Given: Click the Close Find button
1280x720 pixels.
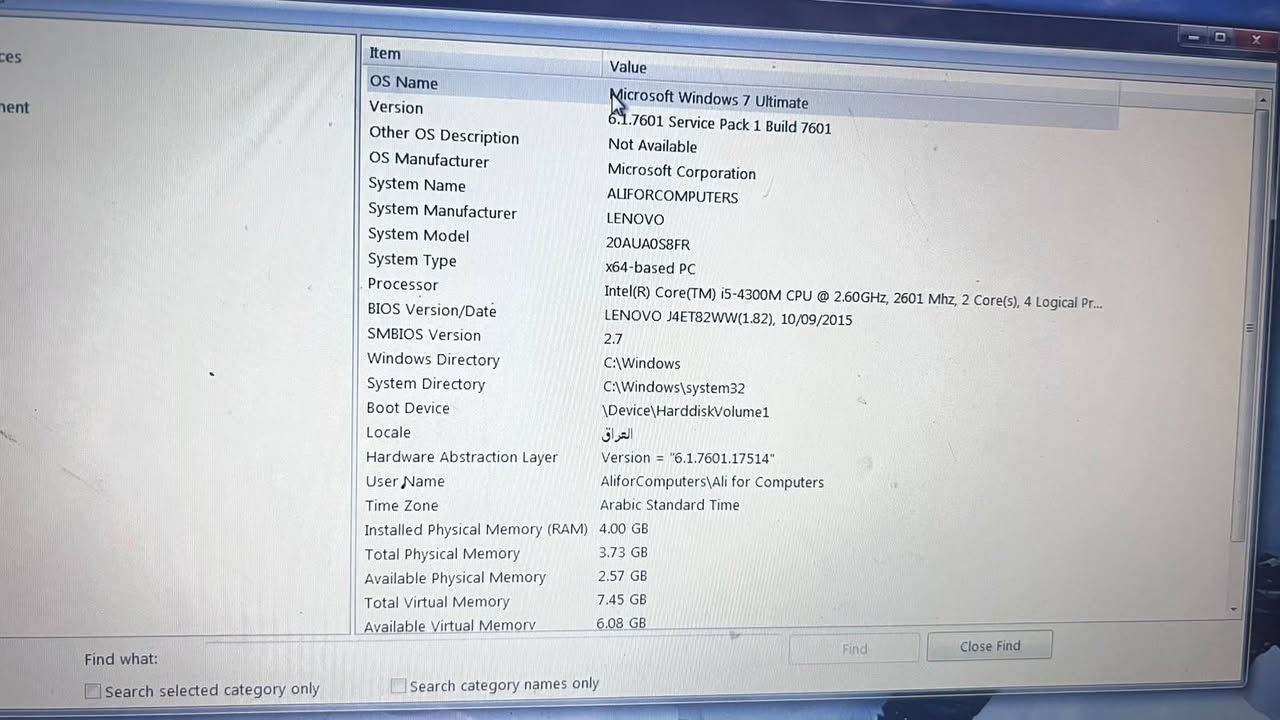Looking at the screenshot, I should [989, 646].
